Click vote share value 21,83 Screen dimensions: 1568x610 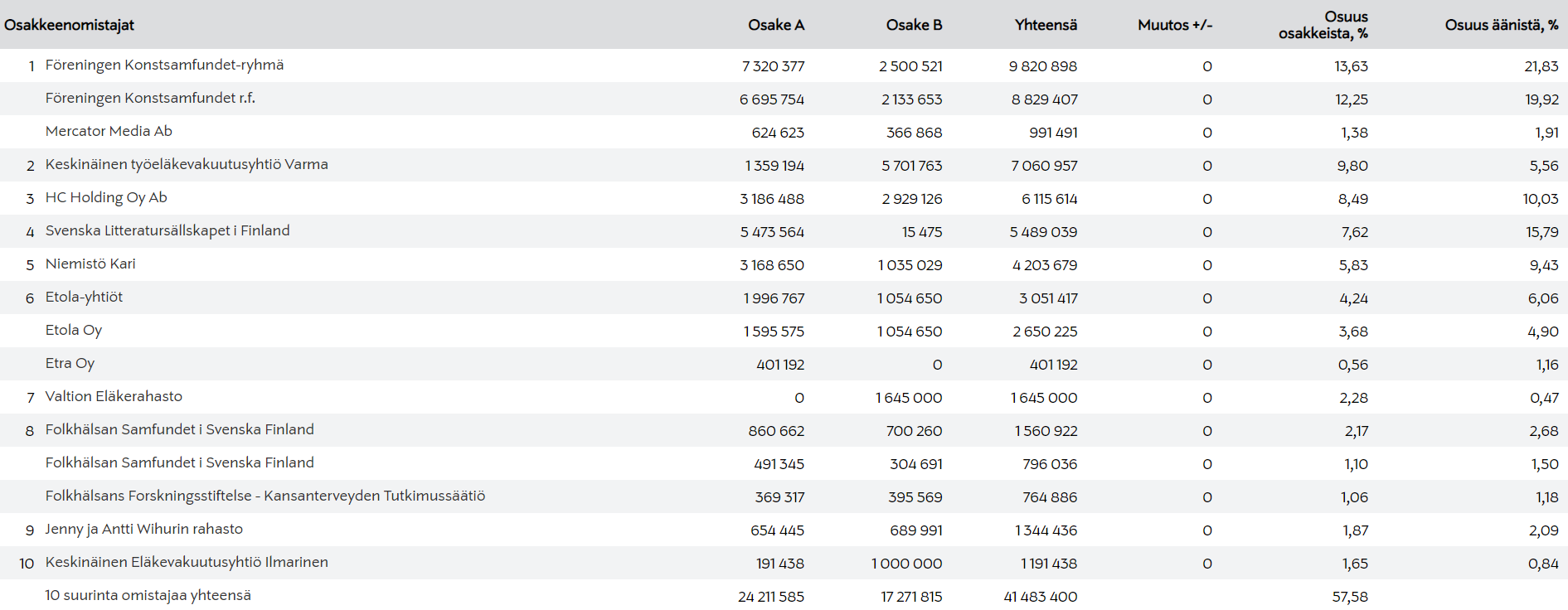[x=1541, y=66]
